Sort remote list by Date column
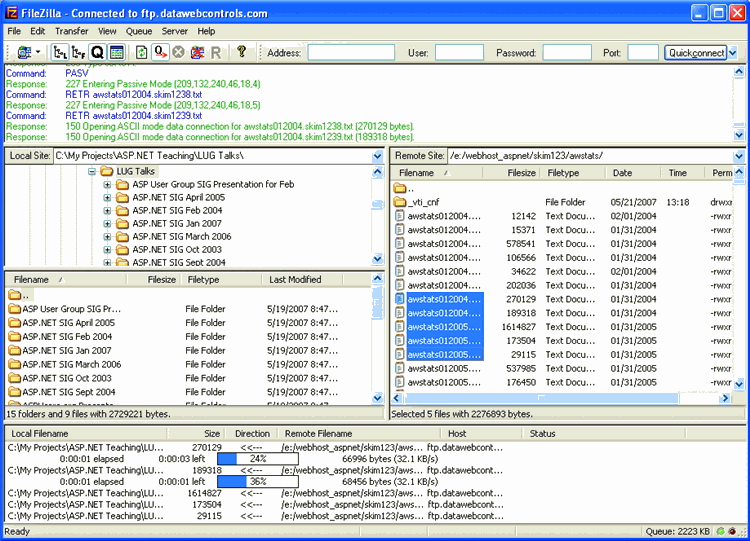Screen dimensions: 750x541 (x=633, y=173)
